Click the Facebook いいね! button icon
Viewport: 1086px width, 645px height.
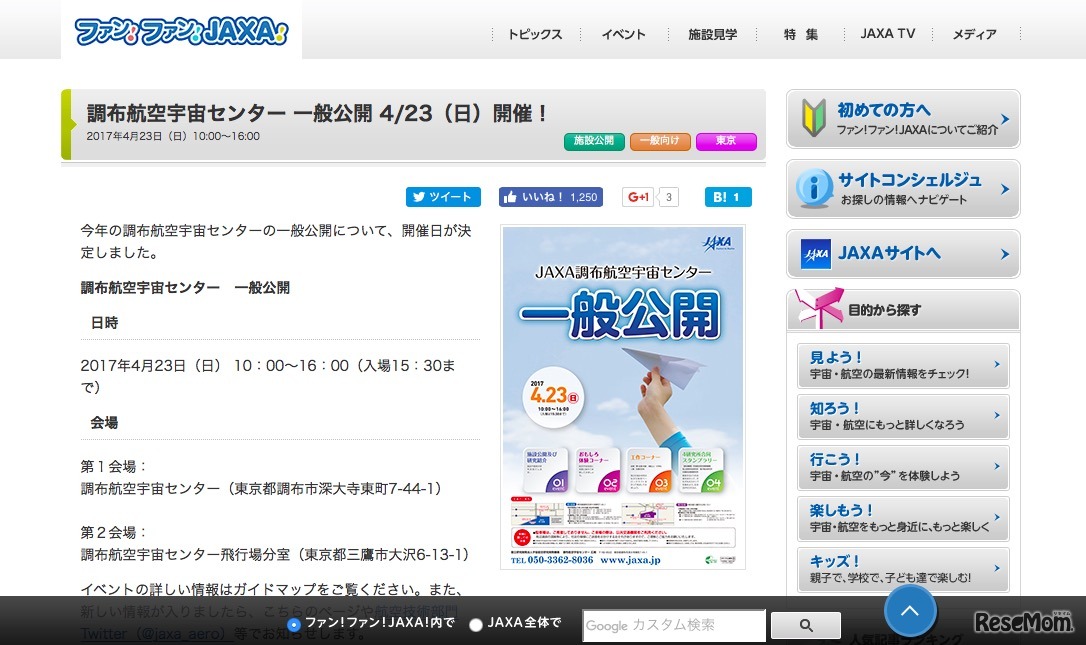pyautogui.click(x=510, y=197)
